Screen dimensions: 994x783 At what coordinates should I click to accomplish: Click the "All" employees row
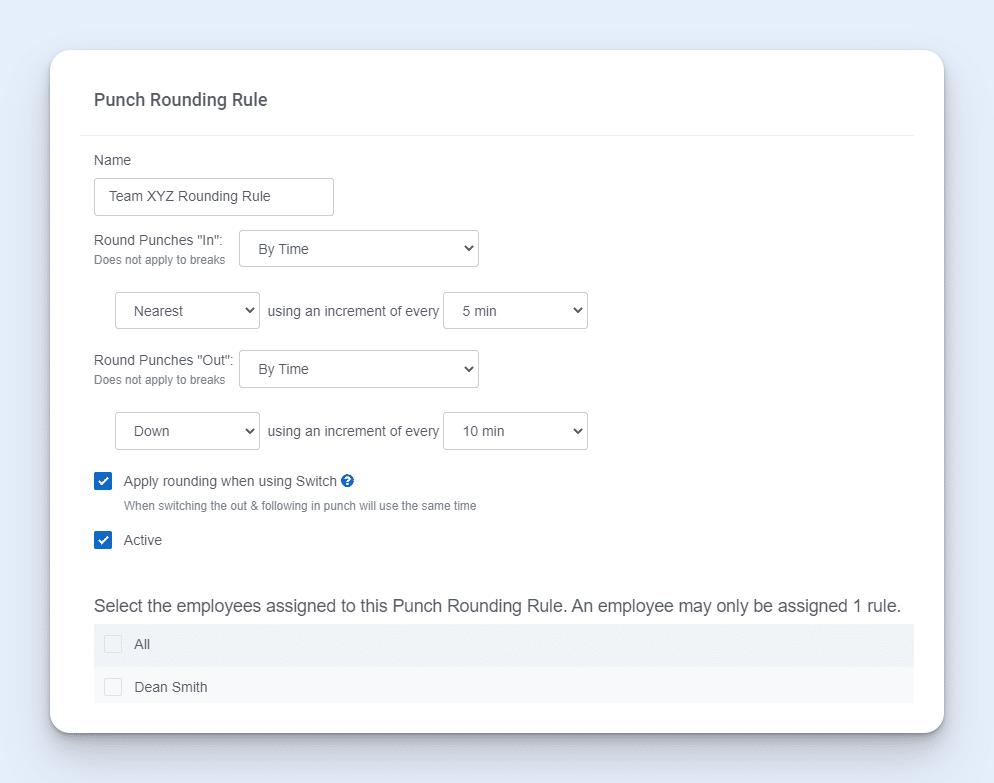(400, 644)
